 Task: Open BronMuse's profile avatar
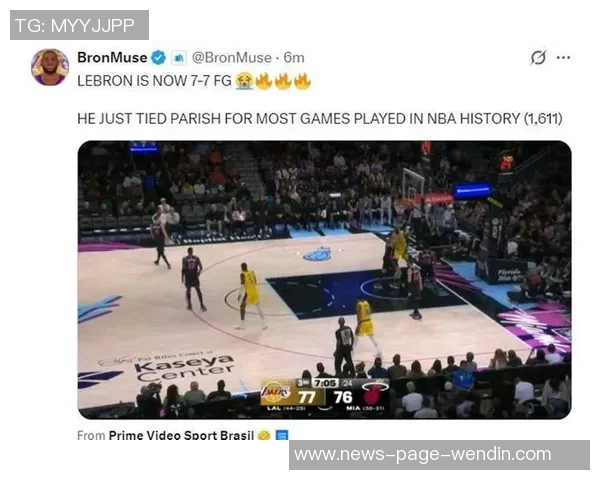tap(50, 67)
